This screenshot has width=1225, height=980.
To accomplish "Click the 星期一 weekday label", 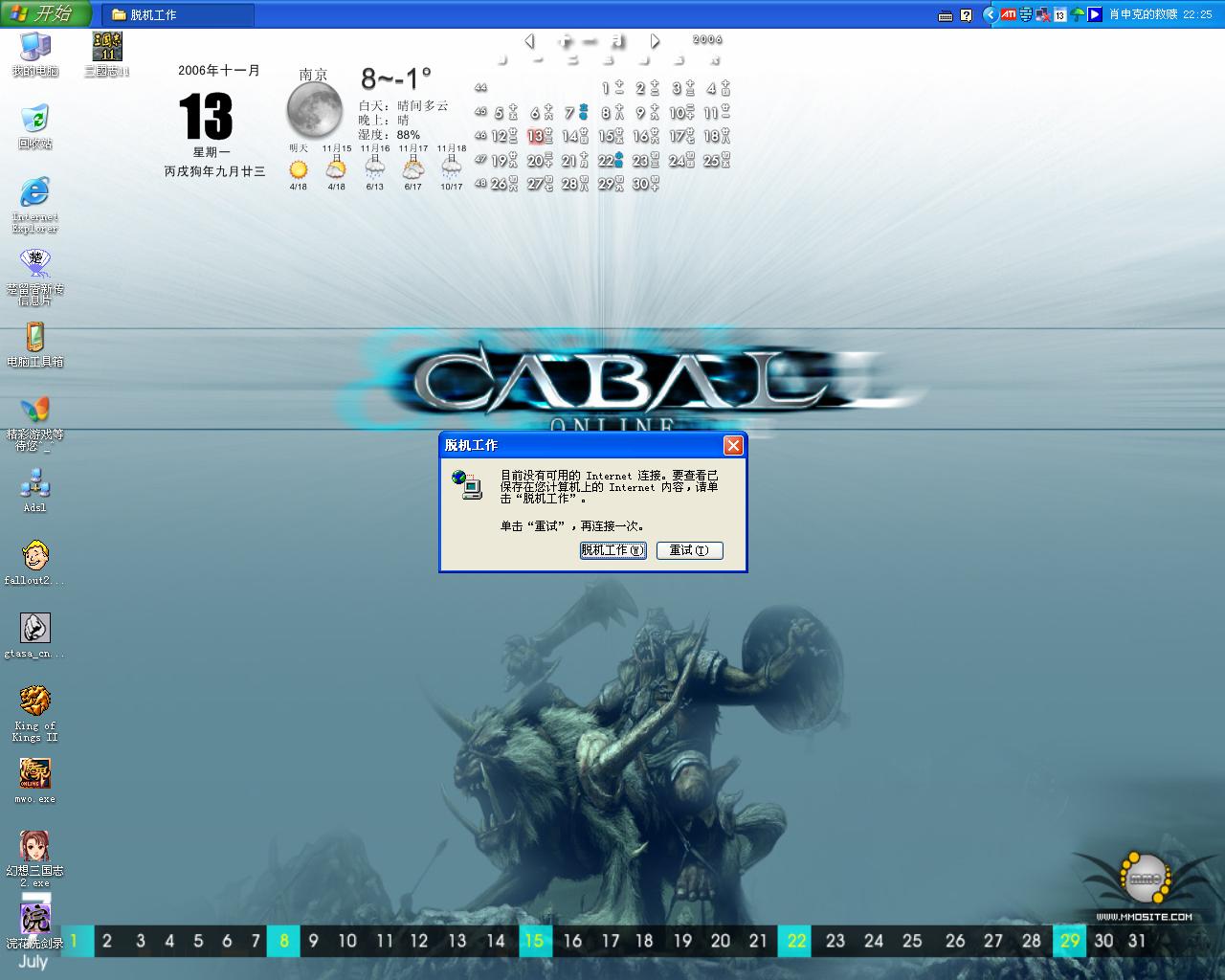I will [212, 152].
